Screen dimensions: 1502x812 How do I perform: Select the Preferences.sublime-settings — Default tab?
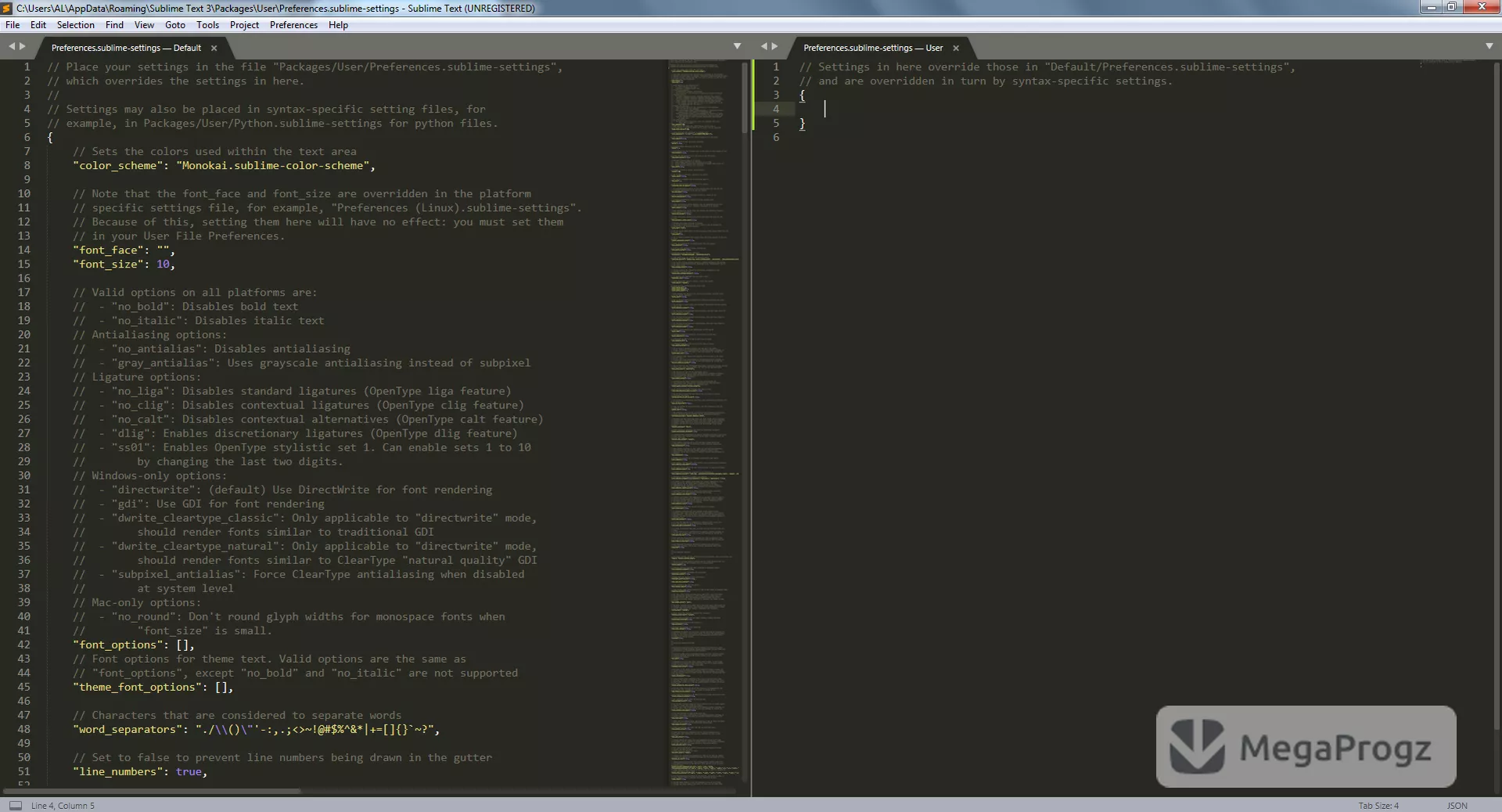[x=126, y=48]
